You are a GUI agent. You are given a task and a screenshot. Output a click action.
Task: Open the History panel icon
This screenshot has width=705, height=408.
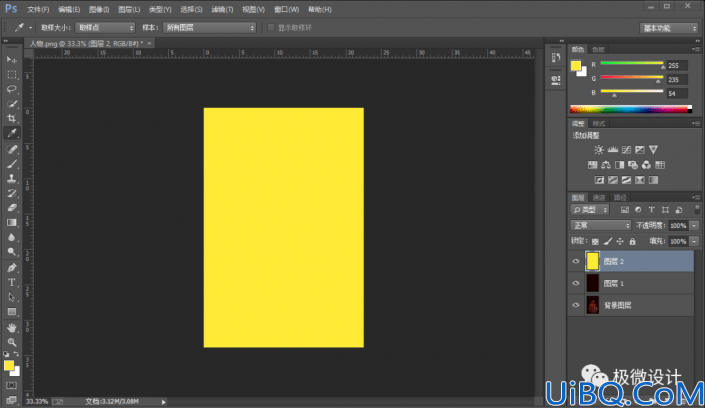coord(556,58)
